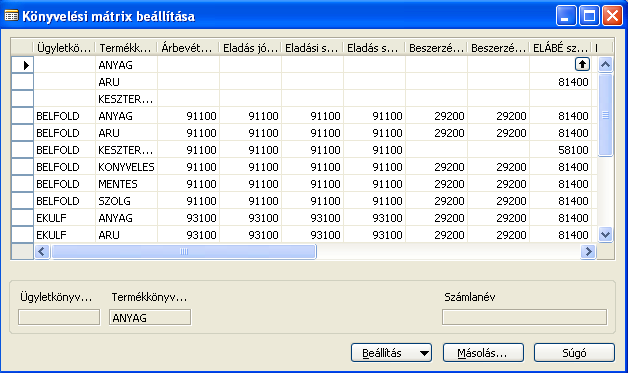
Task: Click the Ügyletkö... column header
Action: point(64,48)
